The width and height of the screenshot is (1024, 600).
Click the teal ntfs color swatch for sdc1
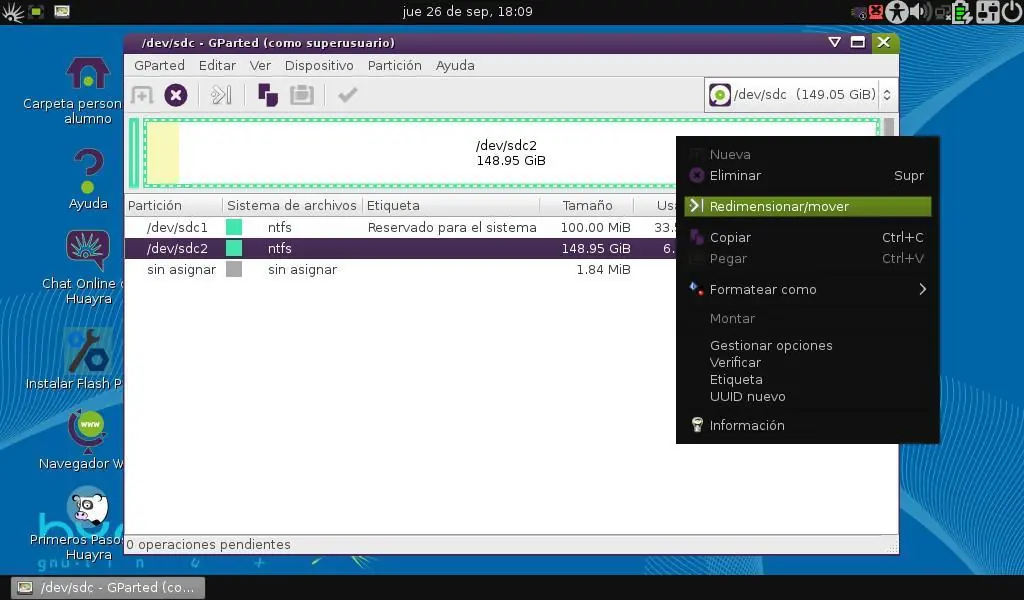pos(234,227)
